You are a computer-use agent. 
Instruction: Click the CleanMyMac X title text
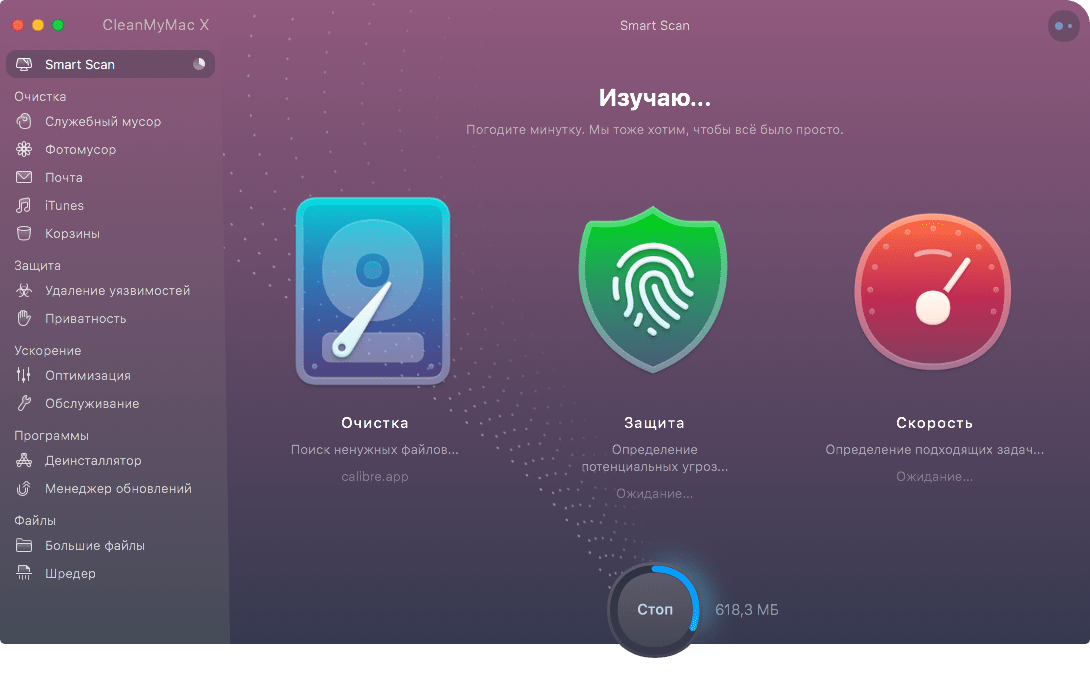156,25
